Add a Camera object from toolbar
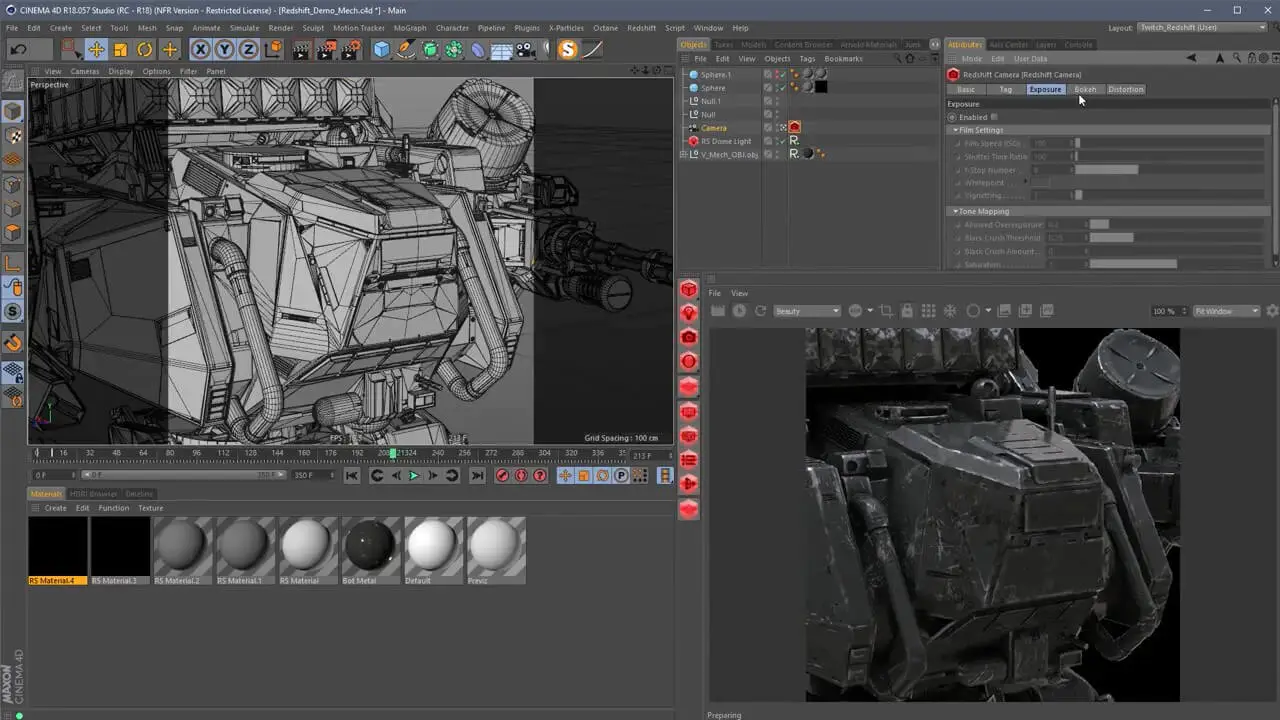Screen dimensions: 1280x720 tap(526, 49)
